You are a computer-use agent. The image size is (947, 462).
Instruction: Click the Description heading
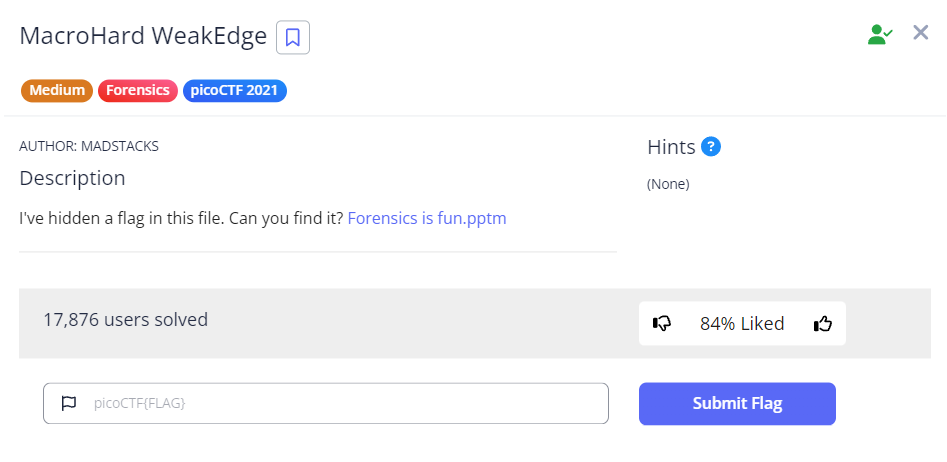point(73,178)
